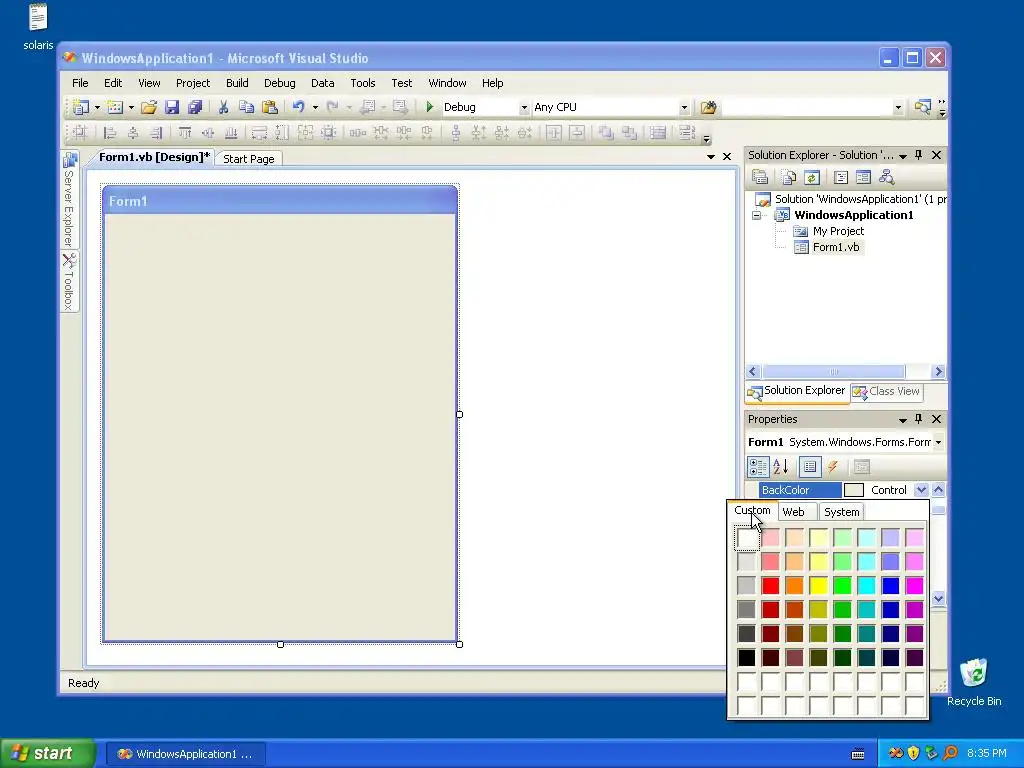Switch Properties to Categorized view

pyautogui.click(x=758, y=467)
